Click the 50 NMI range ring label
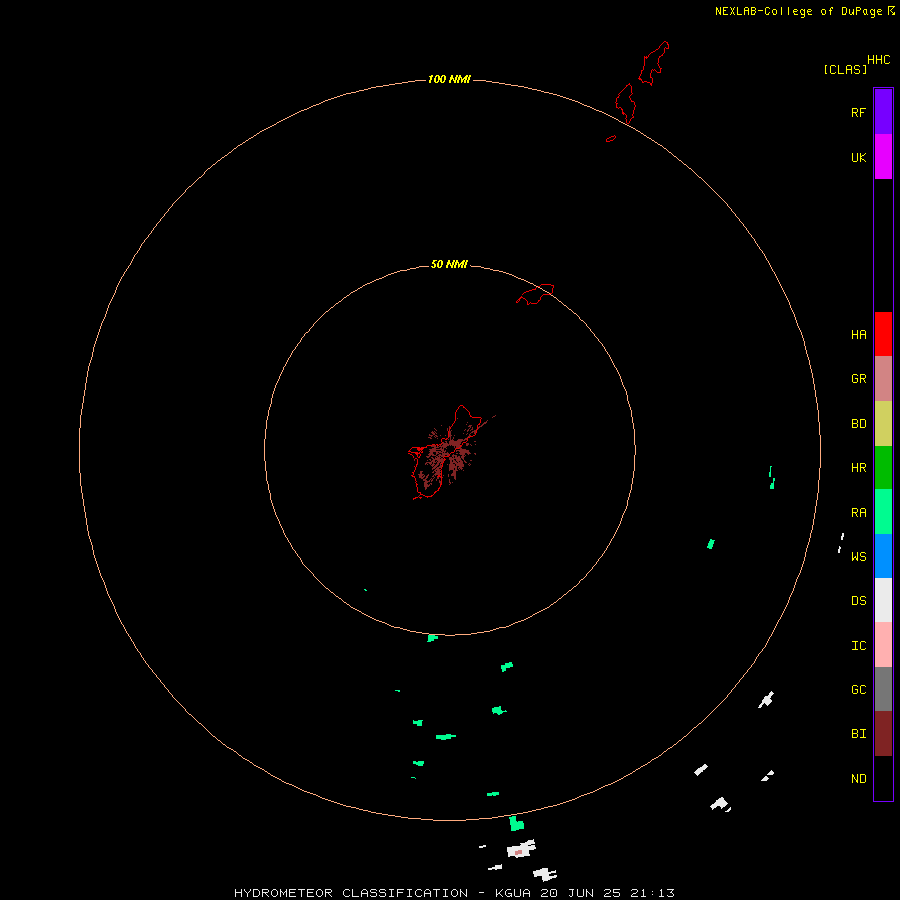 (x=449, y=264)
